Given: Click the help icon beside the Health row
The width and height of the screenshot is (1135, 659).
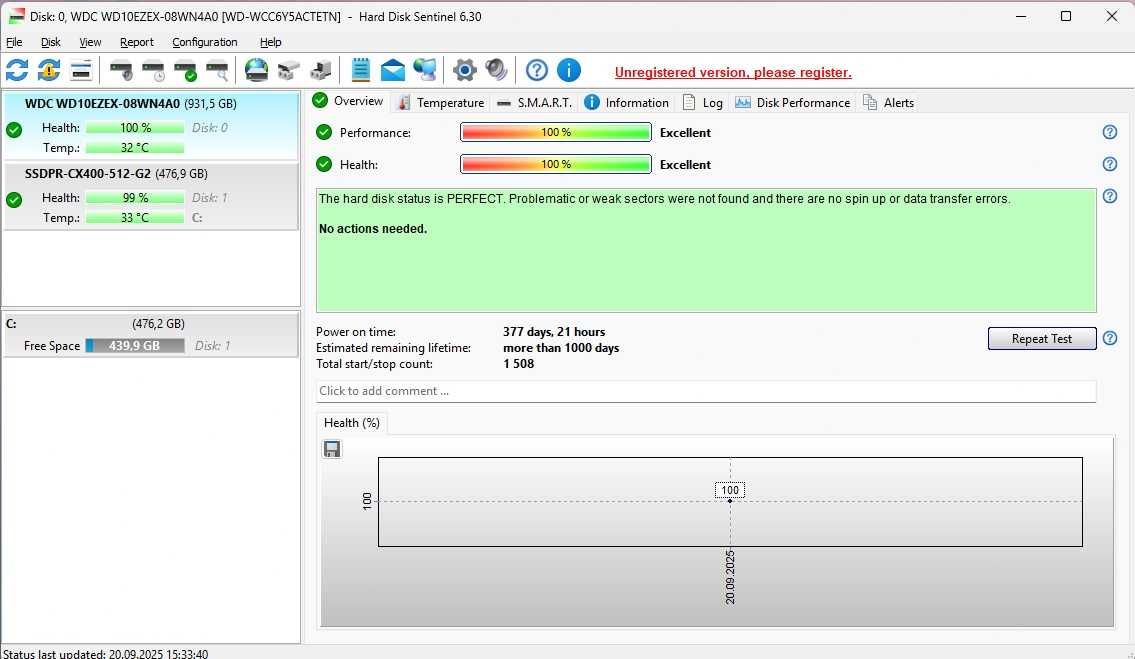Looking at the screenshot, I should 1110,164.
